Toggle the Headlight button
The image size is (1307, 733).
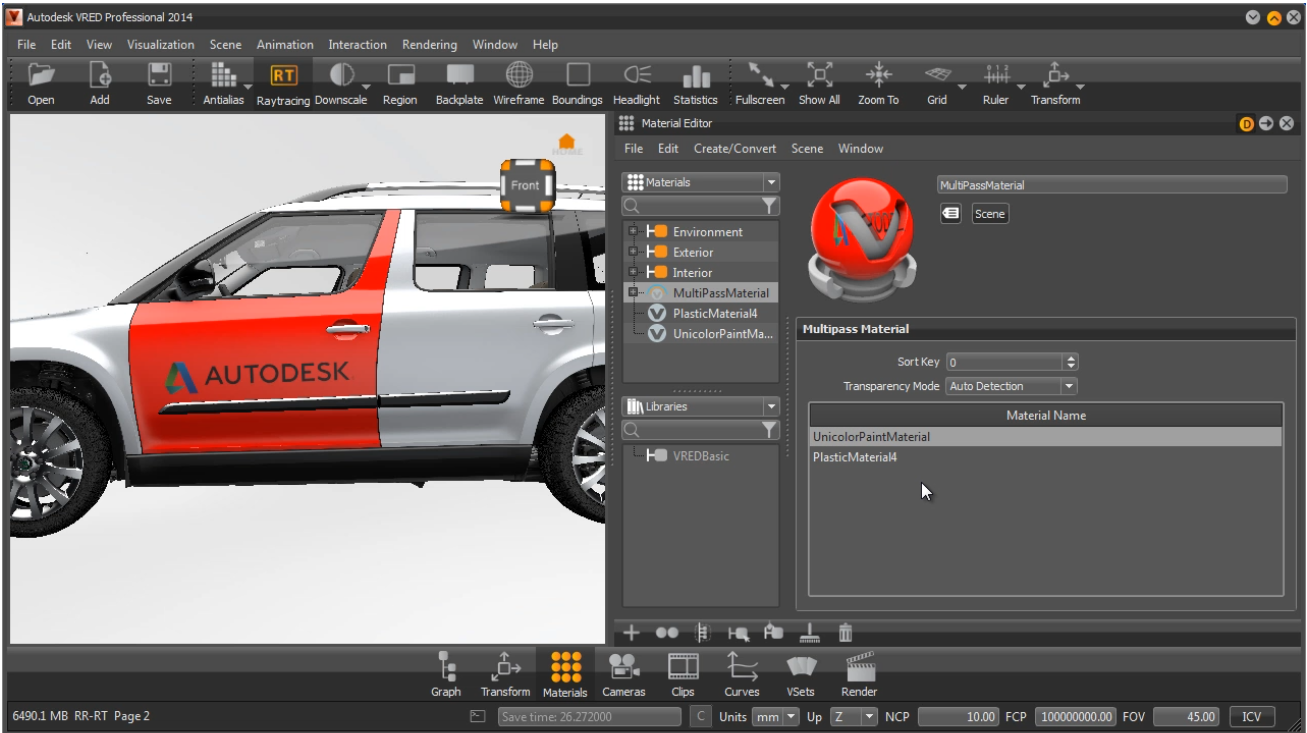(x=637, y=75)
